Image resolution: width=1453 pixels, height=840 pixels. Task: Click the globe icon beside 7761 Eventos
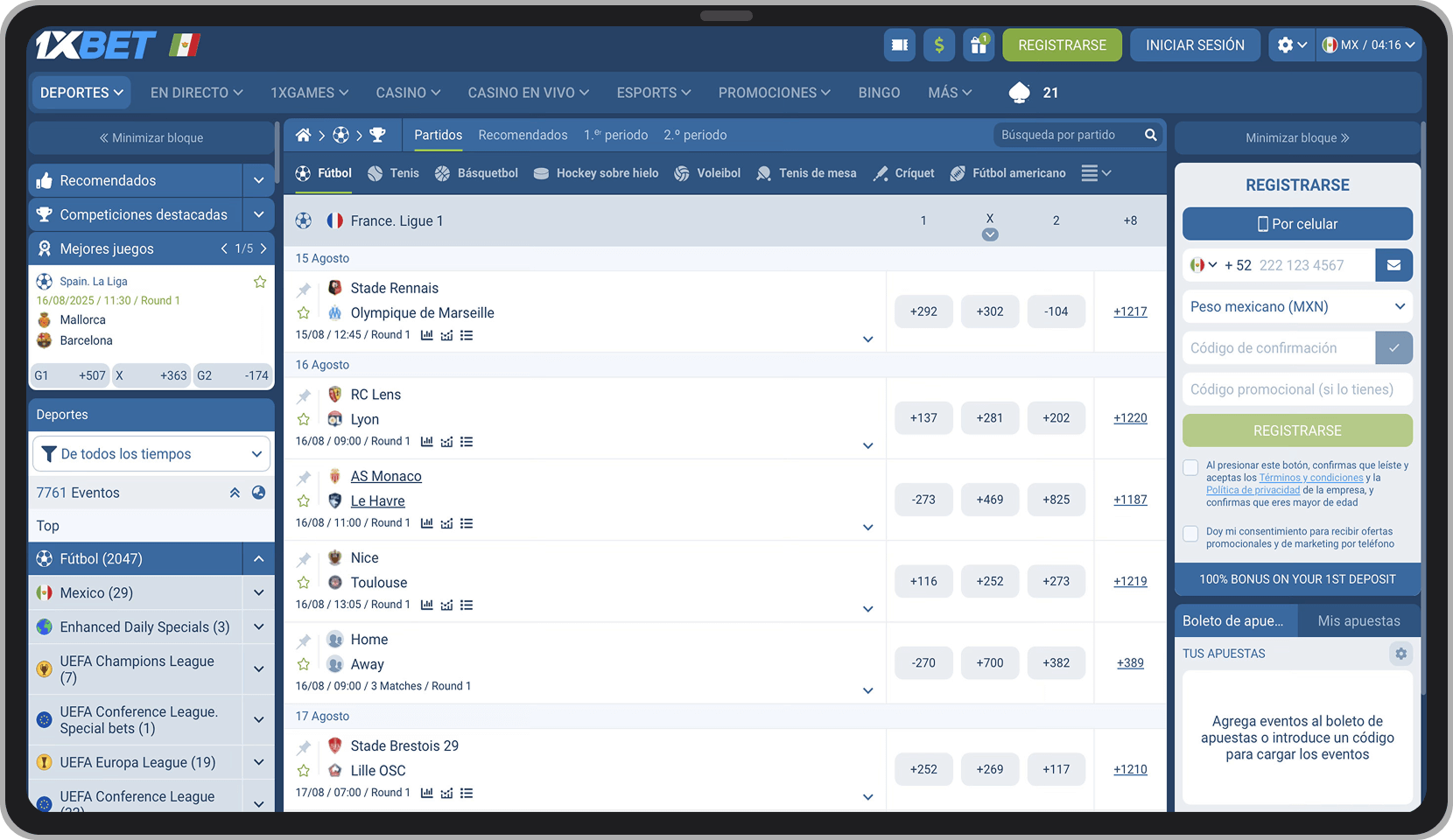tap(258, 493)
